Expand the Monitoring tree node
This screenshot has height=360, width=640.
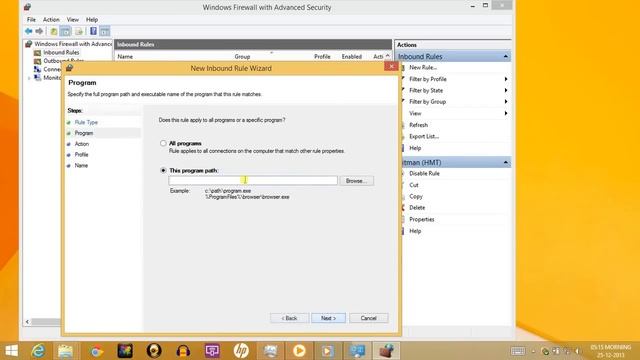(29, 78)
